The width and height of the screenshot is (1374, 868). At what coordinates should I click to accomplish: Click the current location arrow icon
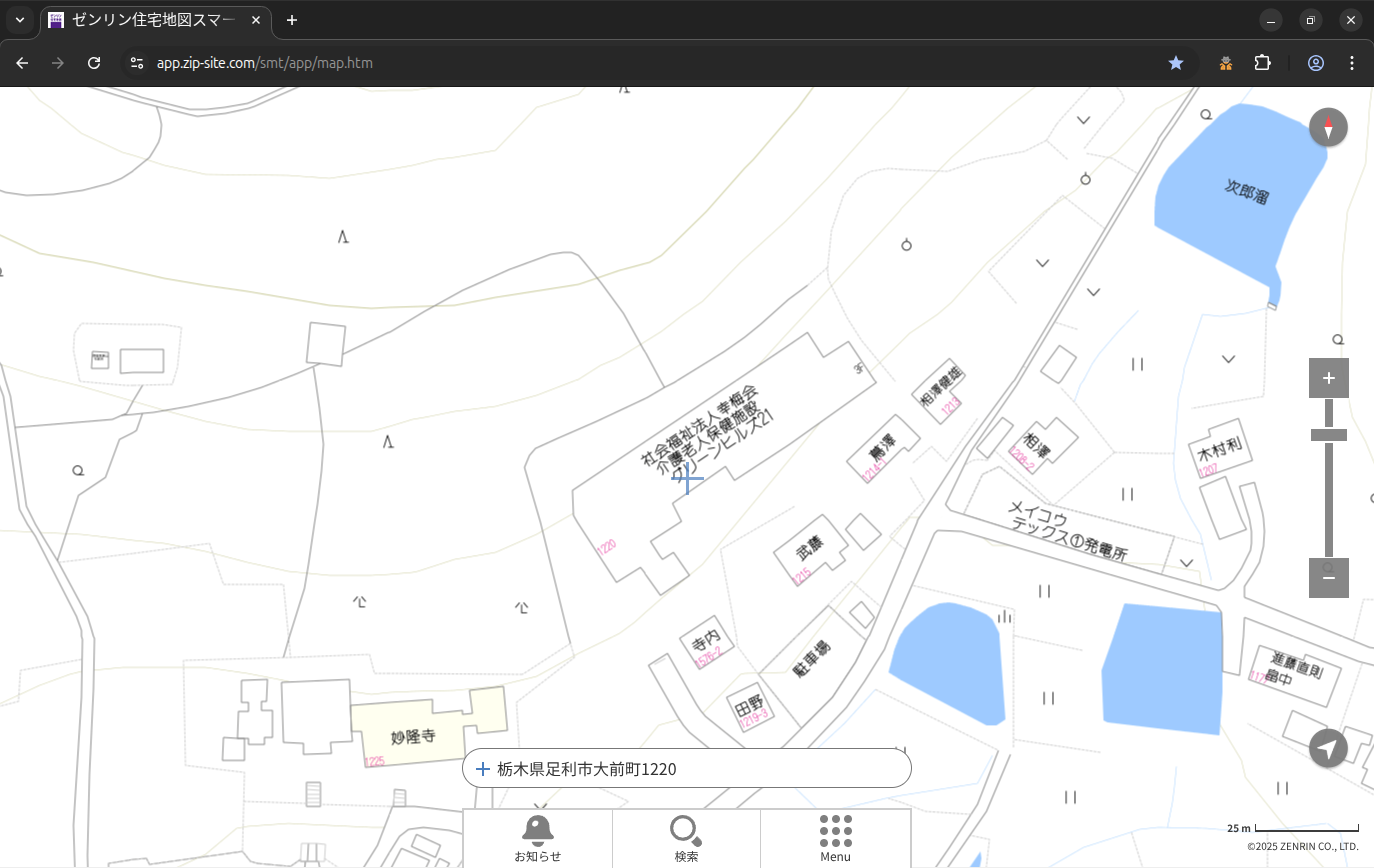1328,748
